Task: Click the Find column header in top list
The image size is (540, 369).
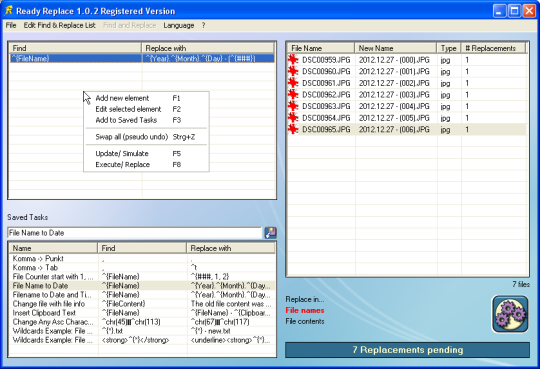Action: click(x=75, y=48)
